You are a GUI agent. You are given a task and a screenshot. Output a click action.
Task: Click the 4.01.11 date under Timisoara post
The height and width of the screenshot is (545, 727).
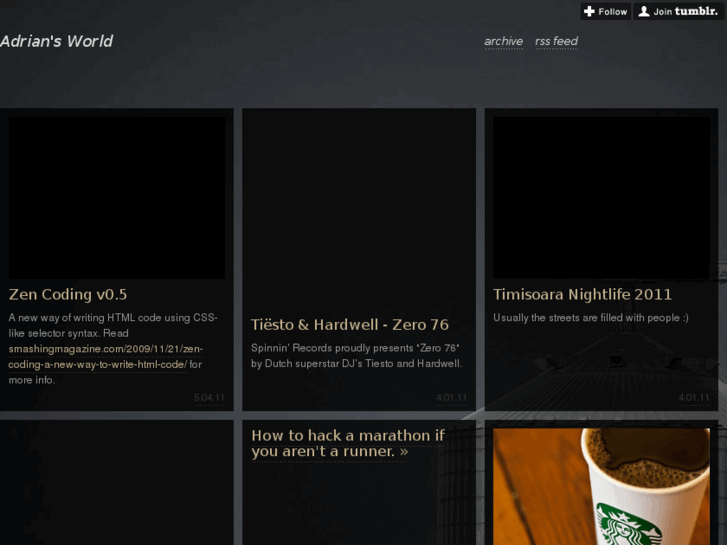(694, 398)
